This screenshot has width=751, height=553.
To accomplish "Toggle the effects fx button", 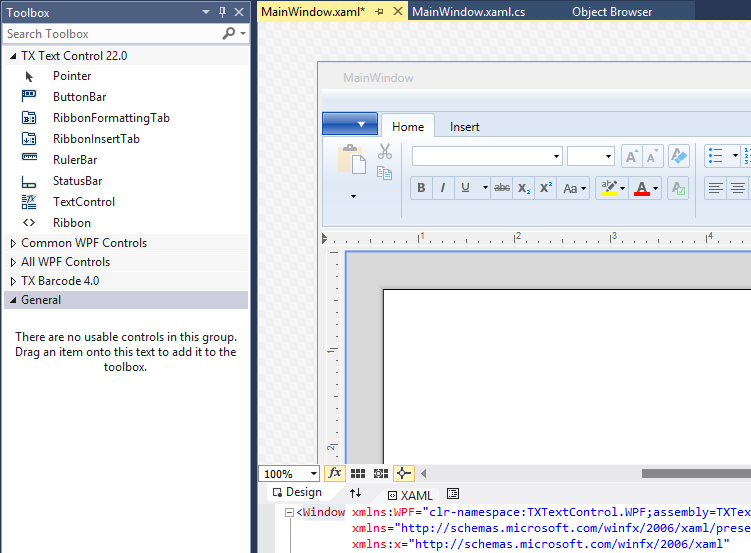I will point(335,473).
